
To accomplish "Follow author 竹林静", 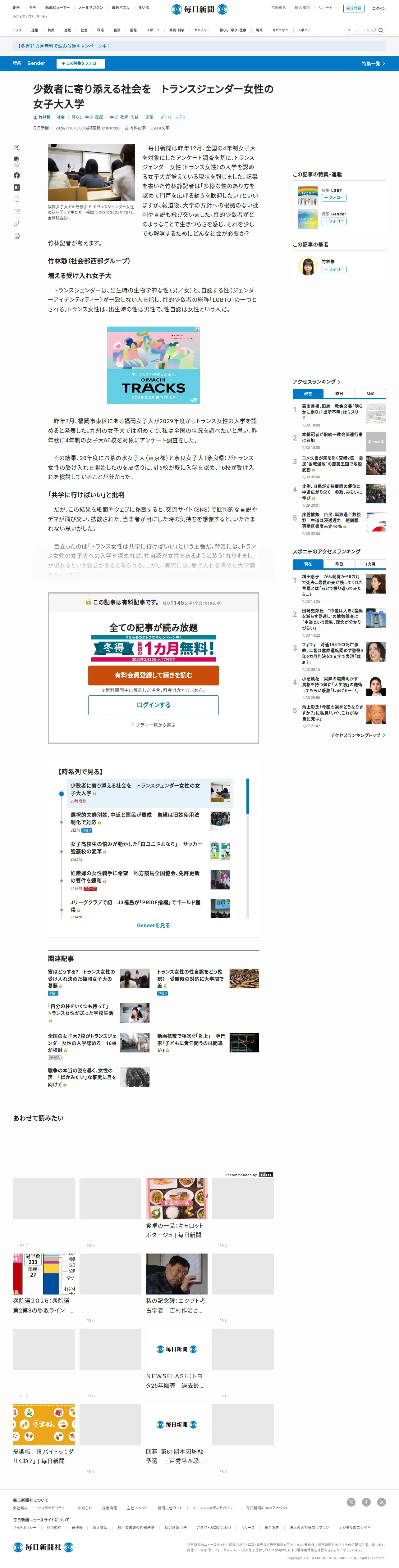I will click(x=334, y=269).
